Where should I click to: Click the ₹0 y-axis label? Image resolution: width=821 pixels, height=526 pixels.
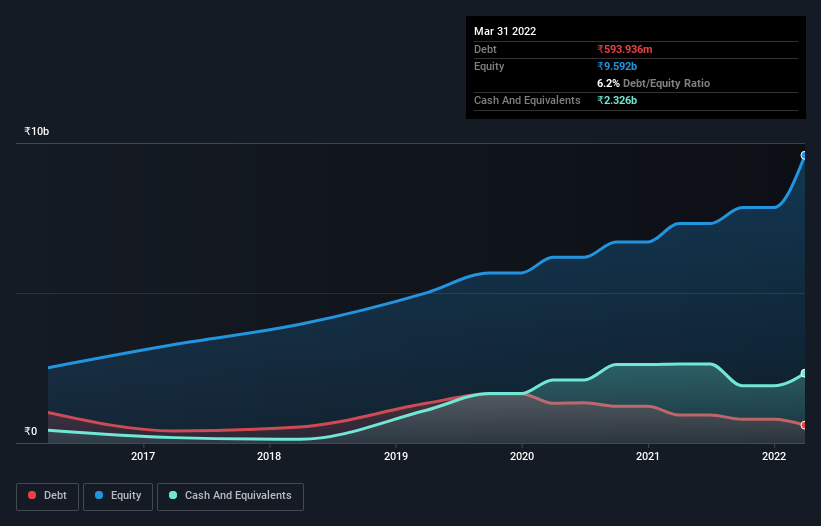click(31, 431)
